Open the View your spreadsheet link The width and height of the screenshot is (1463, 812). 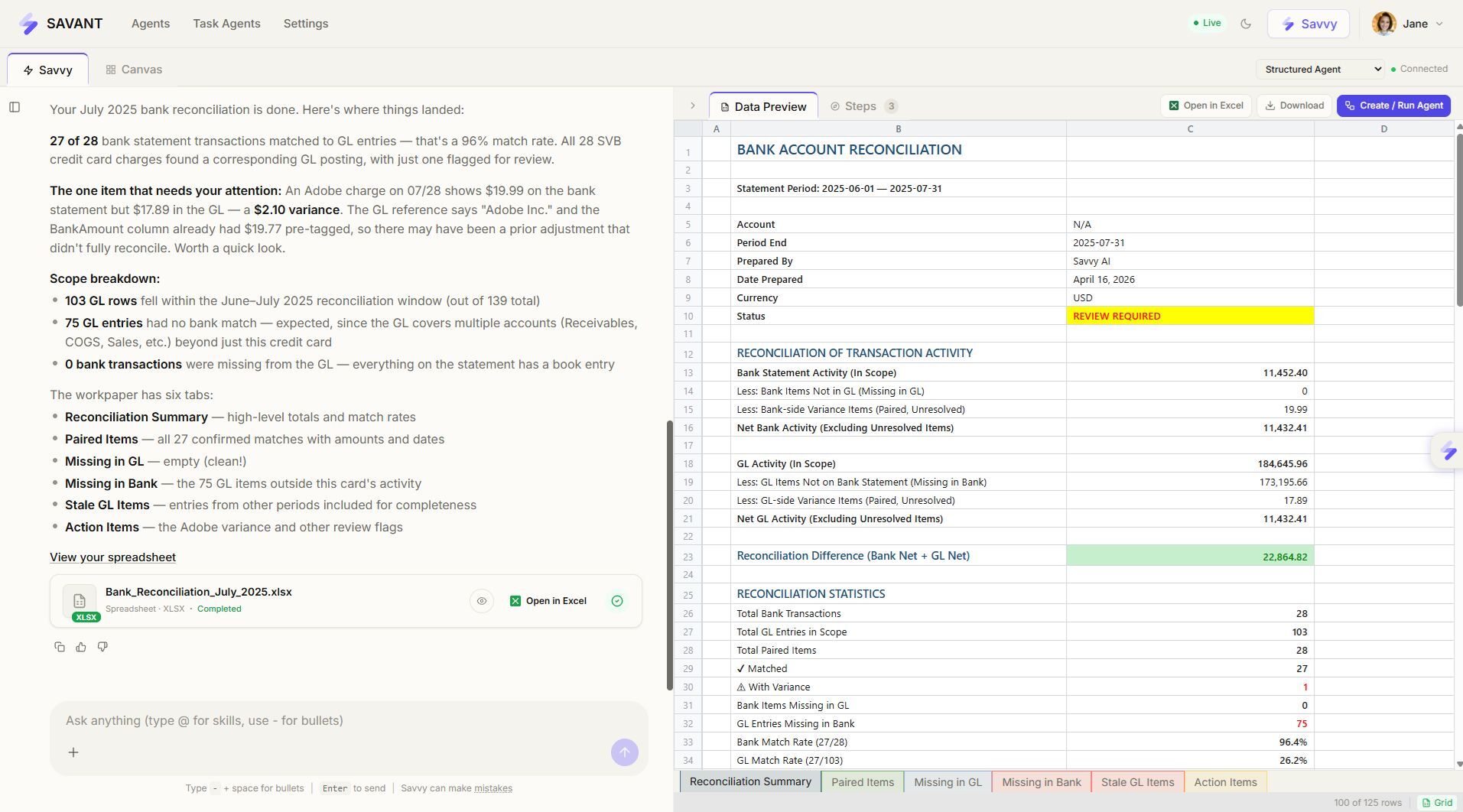point(112,557)
